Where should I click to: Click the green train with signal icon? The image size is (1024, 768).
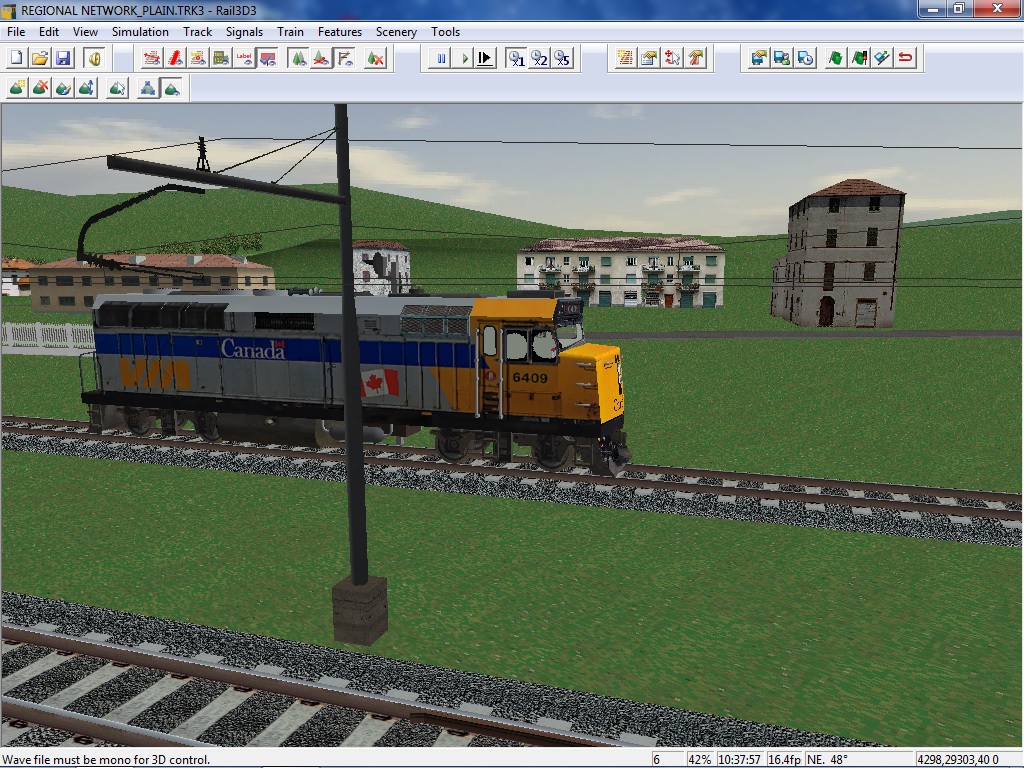click(859, 58)
